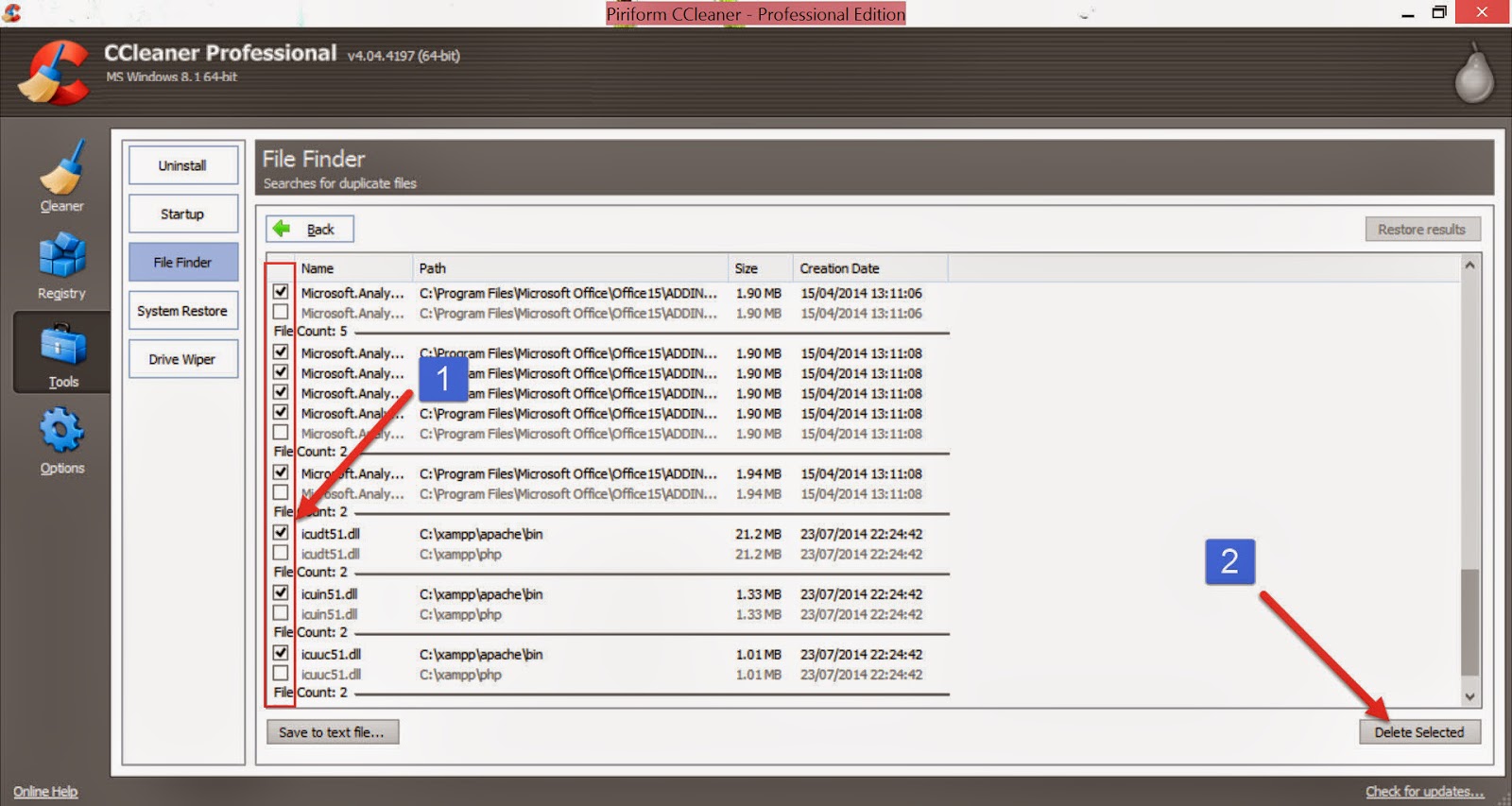This screenshot has height=806, width=1512.
Task: Click the 21.2 MB size in the apache\bin row
Action: click(x=759, y=534)
